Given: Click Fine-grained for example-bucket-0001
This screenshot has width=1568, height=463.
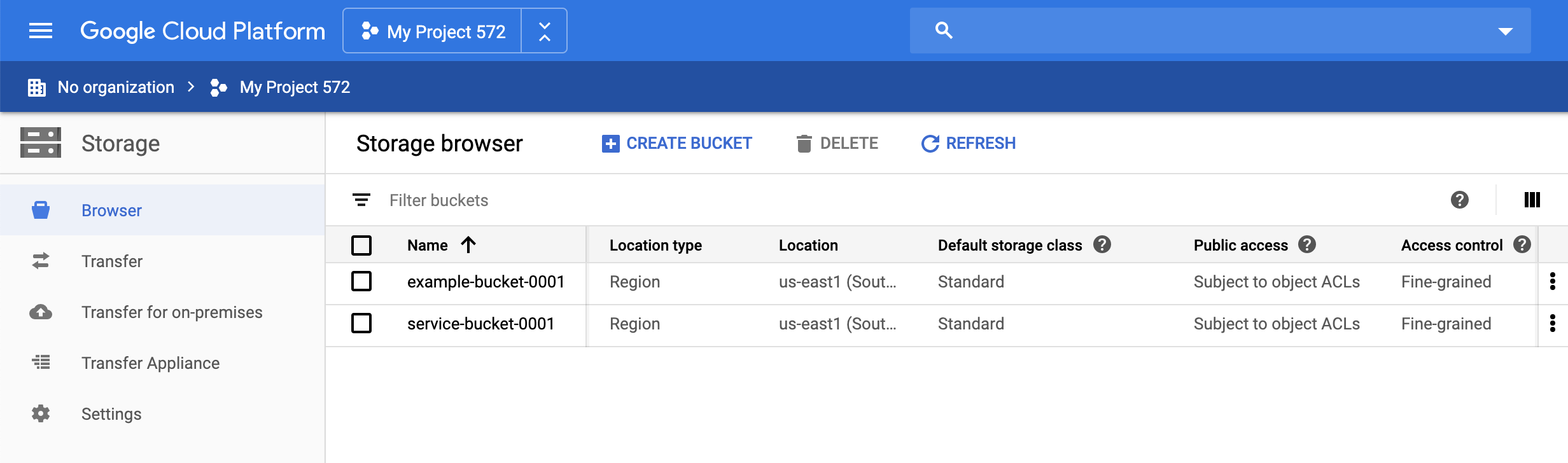Looking at the screenshot, I should 1446,281.
